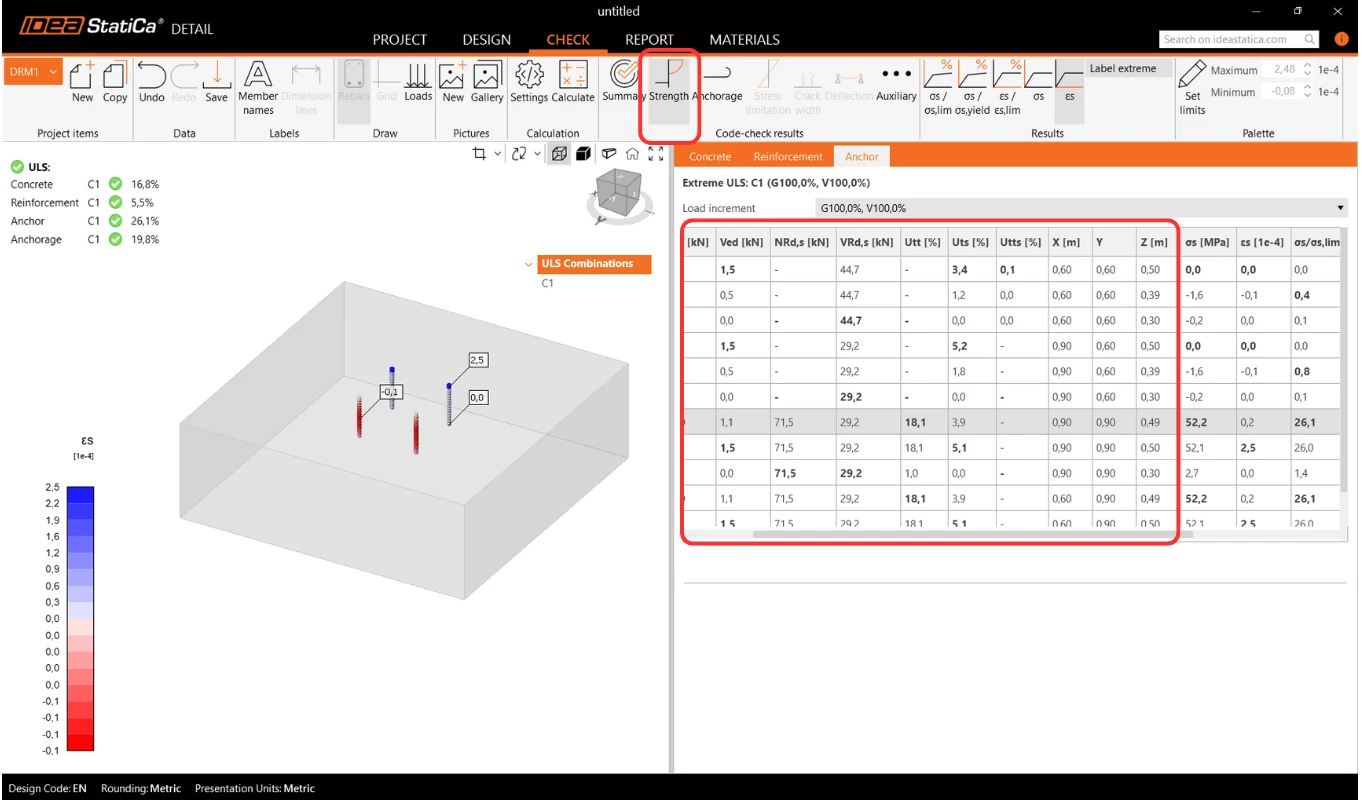Click the Loads draw icon
The width and height of the screenshot is (1362, 800).
pyautogui.click(x=418, y=81)
